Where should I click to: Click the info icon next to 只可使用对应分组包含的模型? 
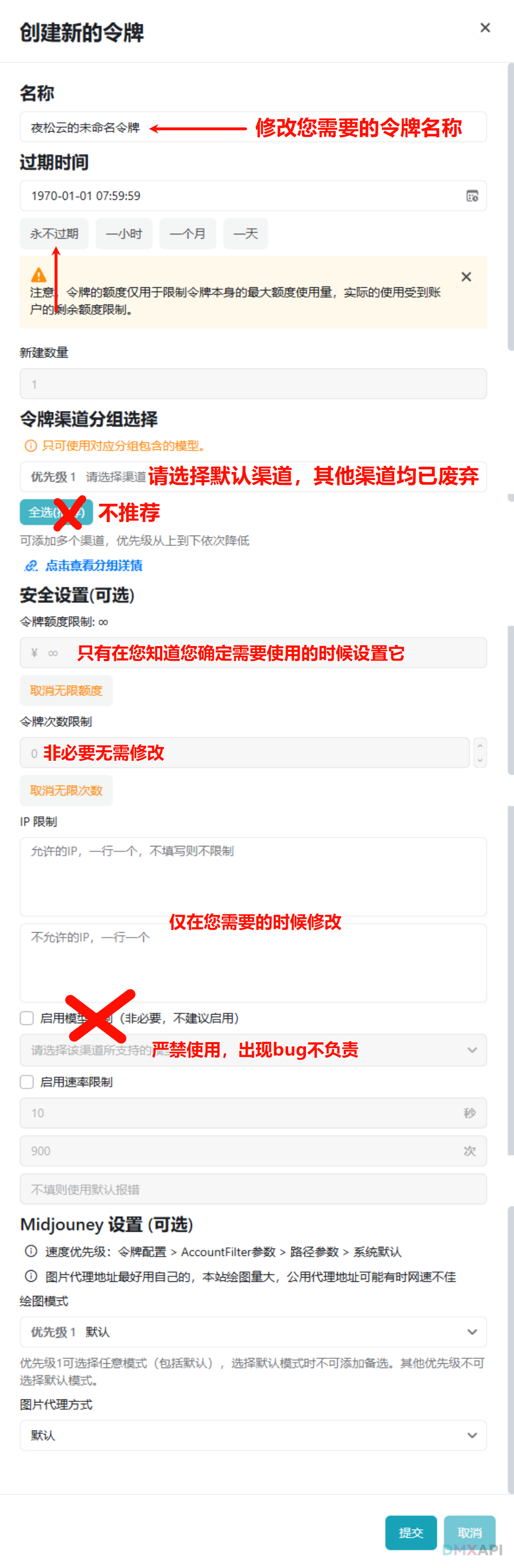30,446
